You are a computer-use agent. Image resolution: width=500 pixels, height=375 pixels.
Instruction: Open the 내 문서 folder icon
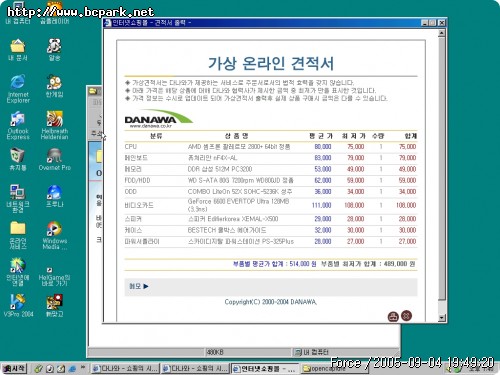click(18, 50)
